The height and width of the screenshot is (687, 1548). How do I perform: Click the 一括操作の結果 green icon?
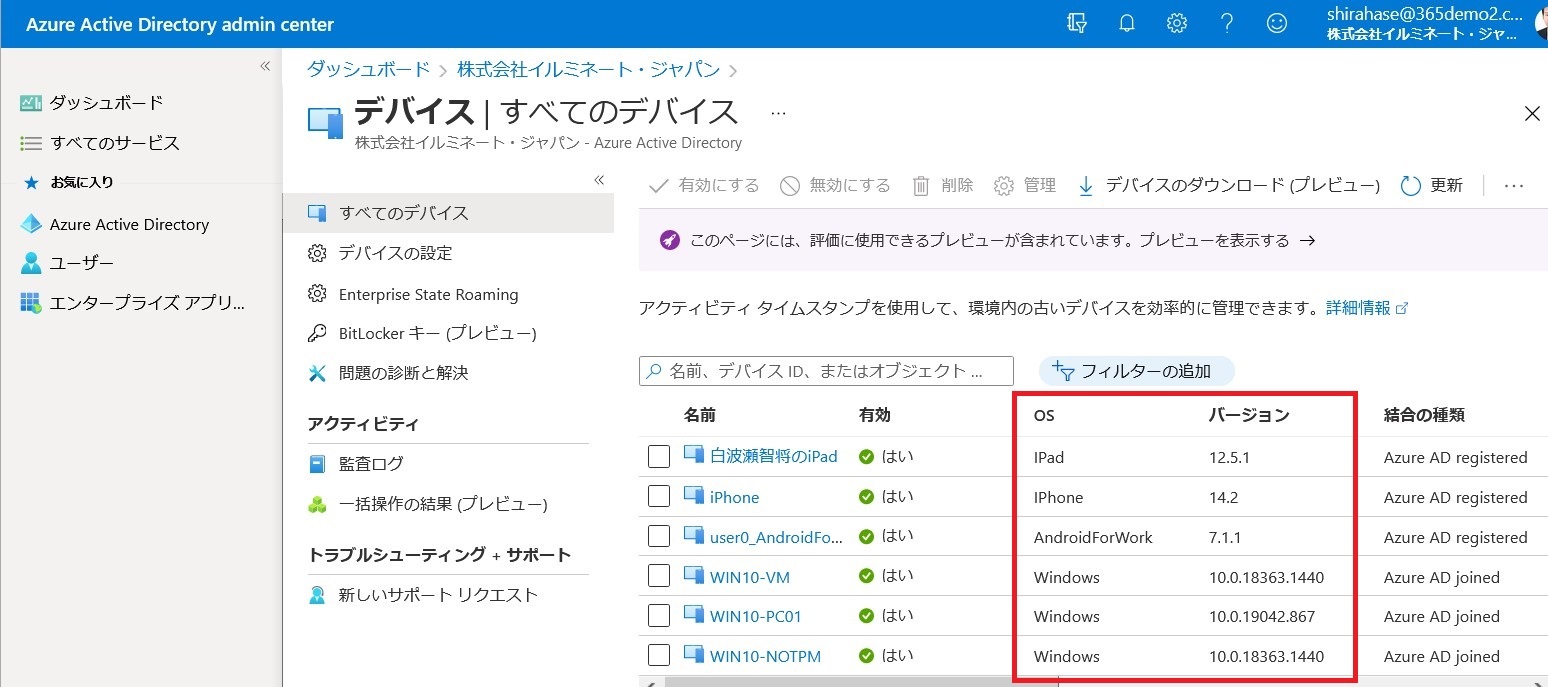pyautogui.click(x=317, y=505)
